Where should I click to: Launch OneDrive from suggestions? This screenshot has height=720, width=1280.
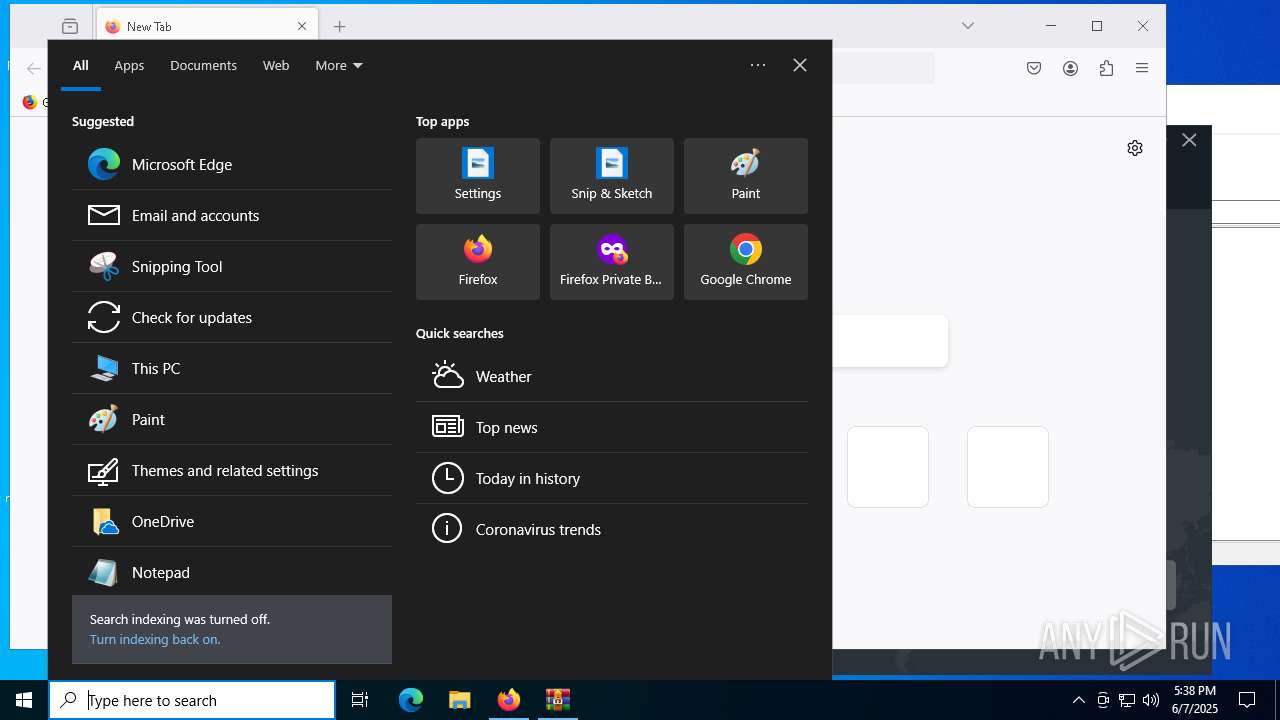pos(232,521)
